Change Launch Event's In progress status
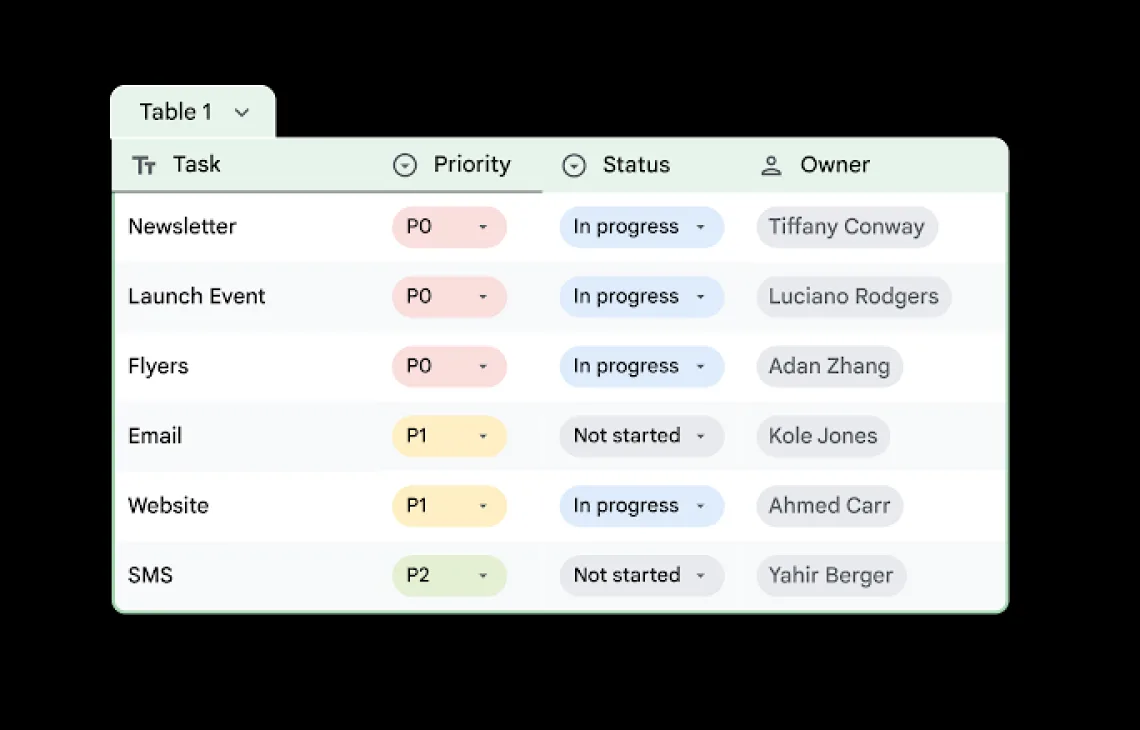Viewport: 1140px width, 730px height. click(642, 297)
